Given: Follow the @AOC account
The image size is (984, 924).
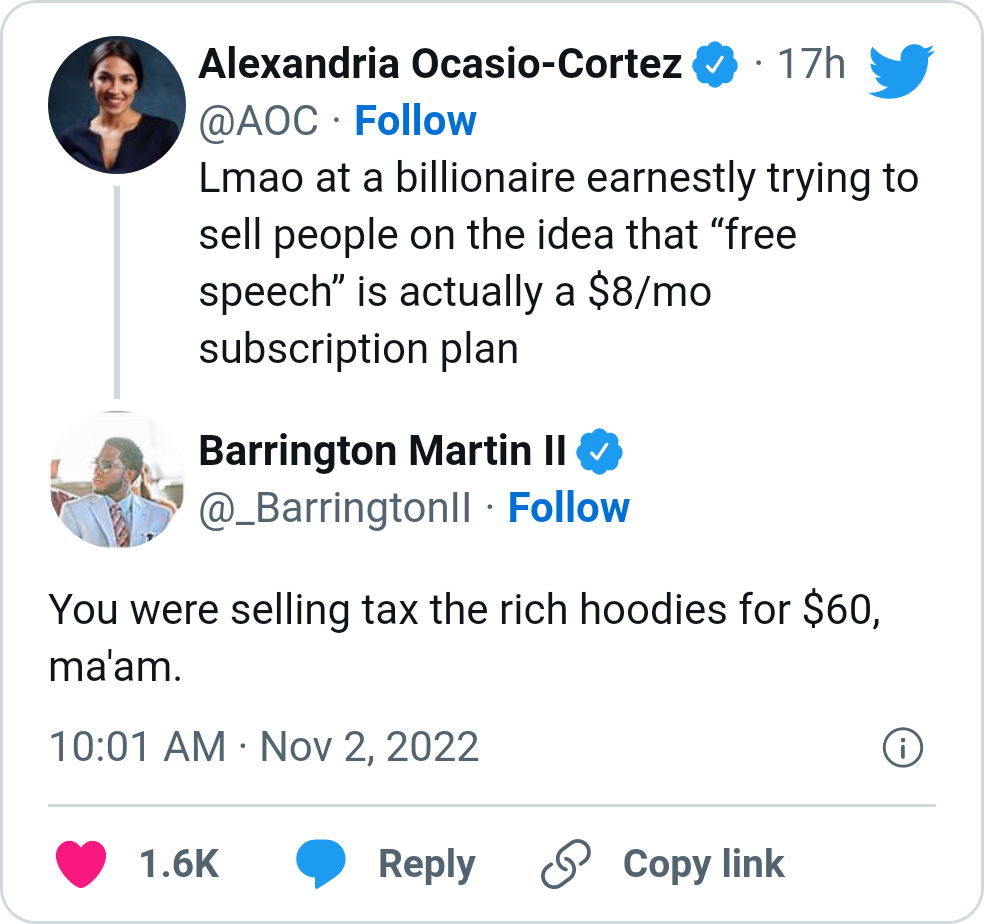Looking at the screenshot, I should (415, 121).
